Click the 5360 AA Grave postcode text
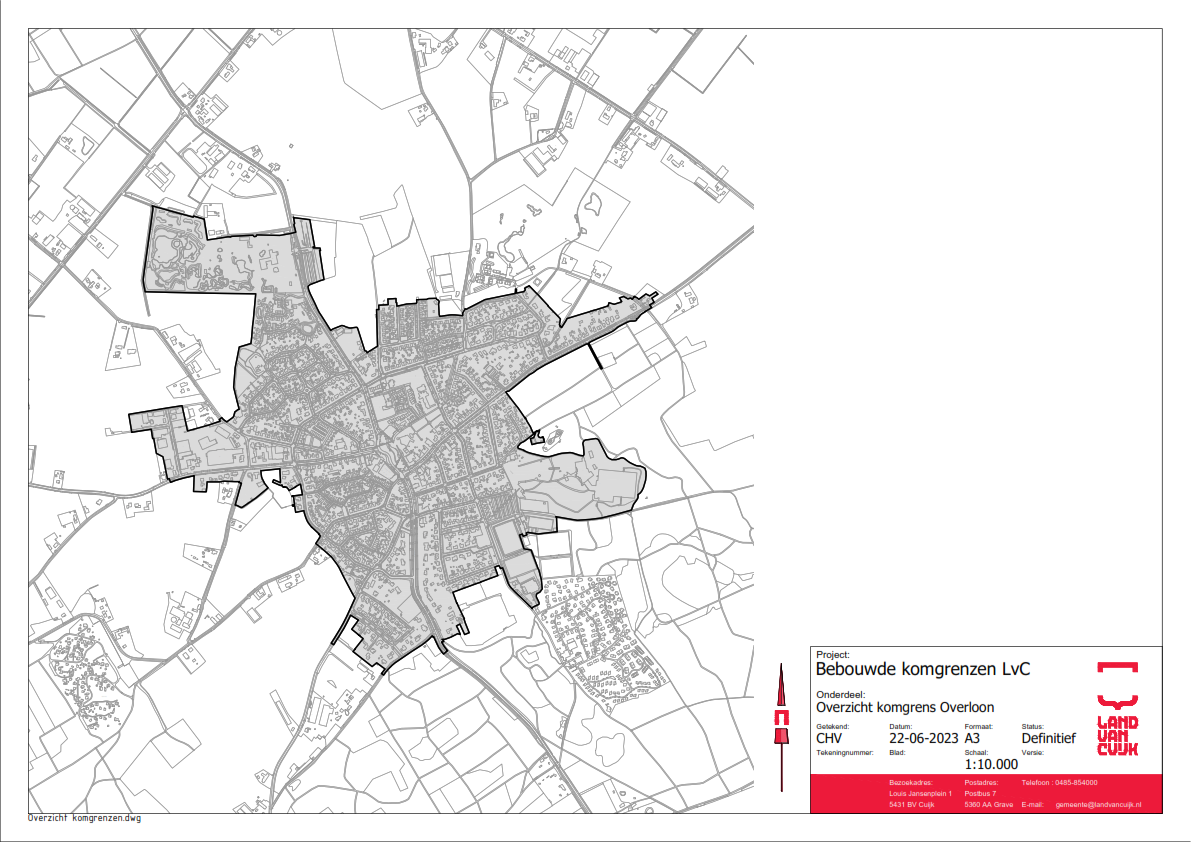This screenshot has height=842, width=1191. point(989,804)
